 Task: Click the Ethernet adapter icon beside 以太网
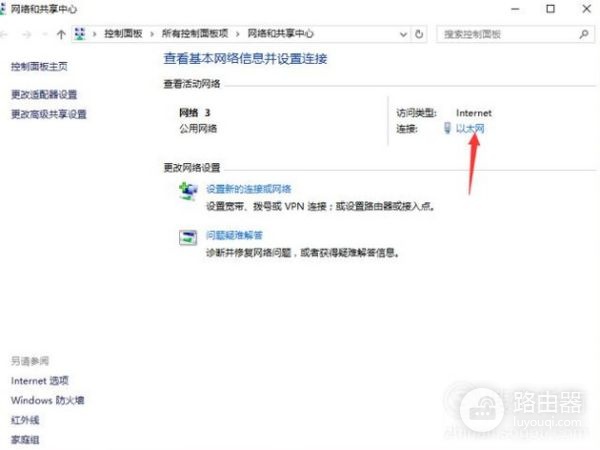[447, 128]
